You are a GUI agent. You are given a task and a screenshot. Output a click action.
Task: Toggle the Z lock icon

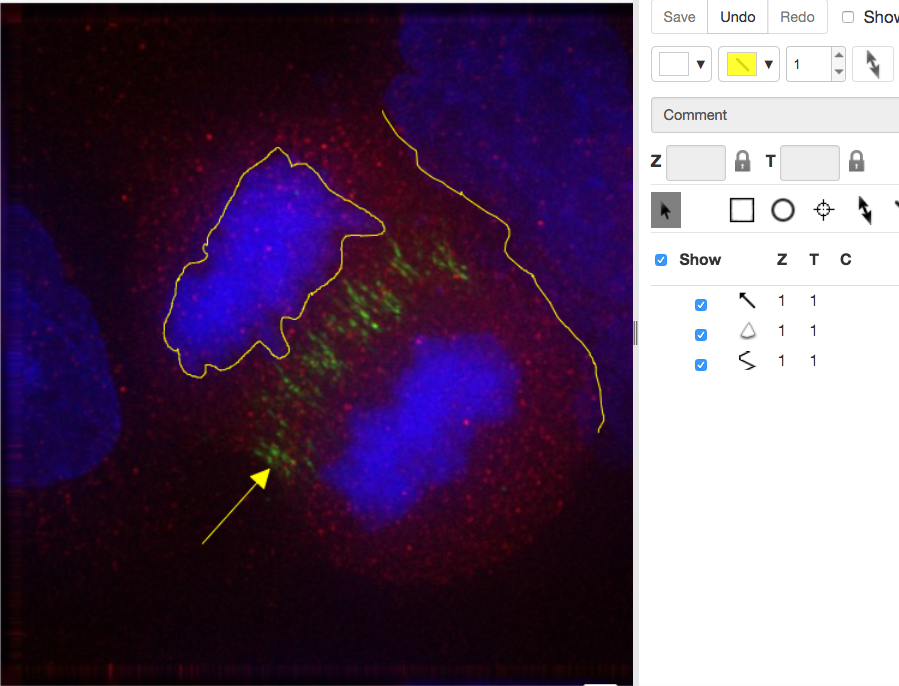[x=742, y=162]
